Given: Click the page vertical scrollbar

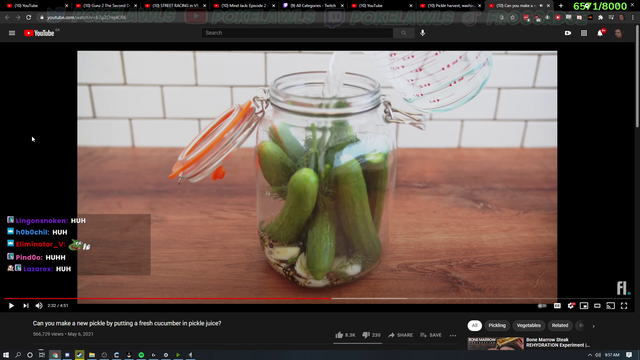Looking at the screenshot, I should point(637,77).
